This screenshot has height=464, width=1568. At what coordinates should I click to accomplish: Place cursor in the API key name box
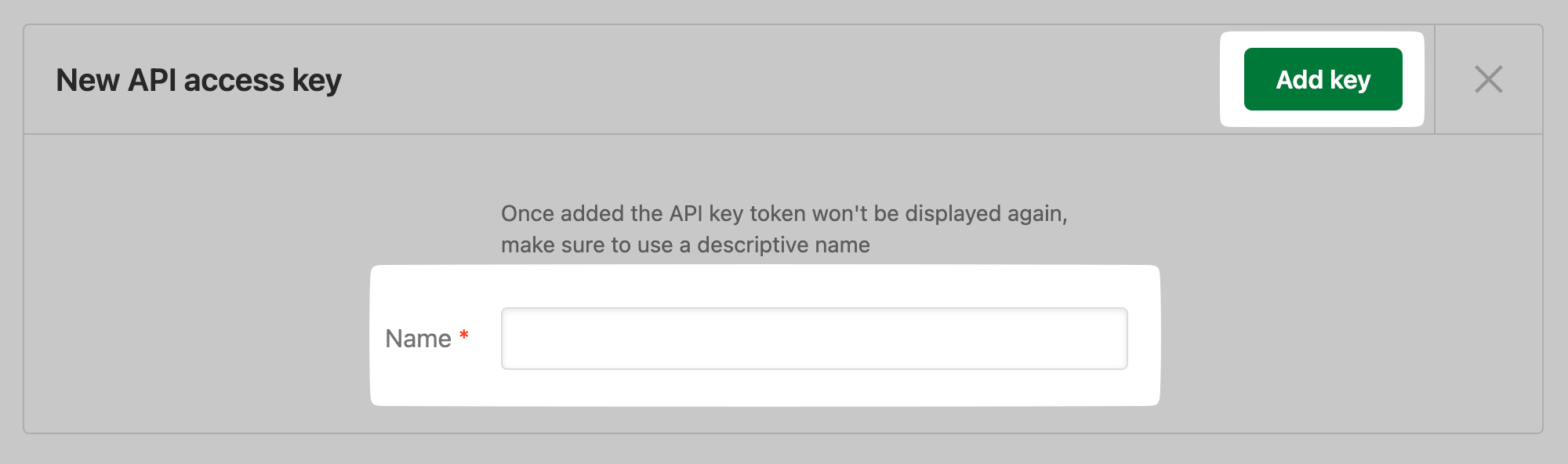coord(814,339)
